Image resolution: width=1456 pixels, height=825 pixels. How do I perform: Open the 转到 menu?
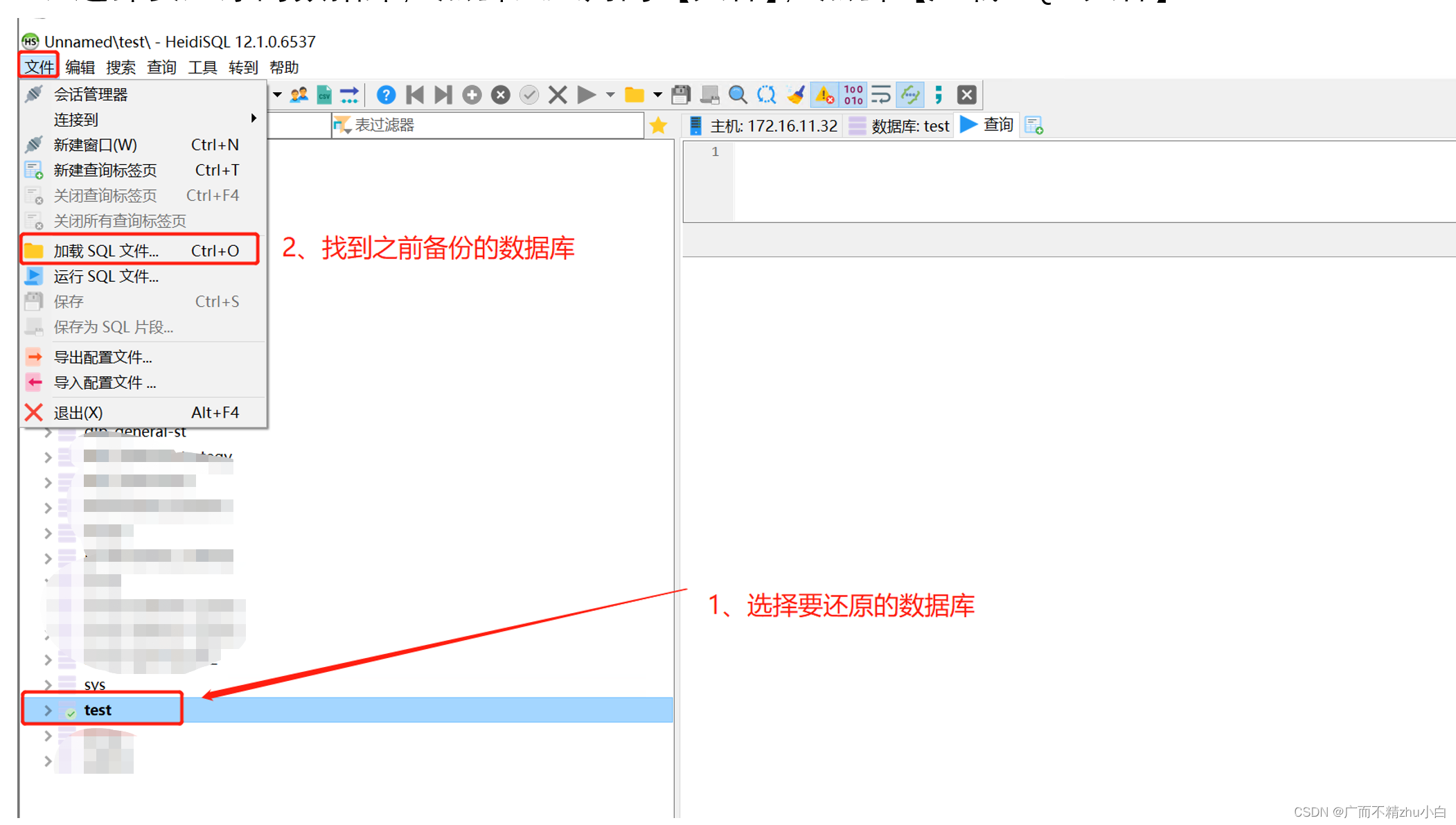click(243, 67)
